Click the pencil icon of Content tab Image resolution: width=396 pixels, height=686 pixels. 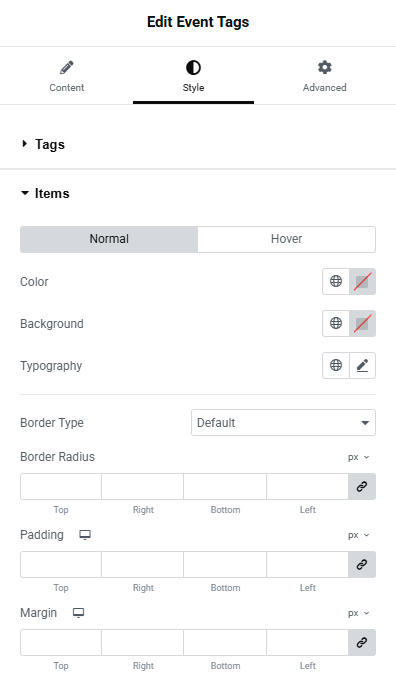pos(67,68)
